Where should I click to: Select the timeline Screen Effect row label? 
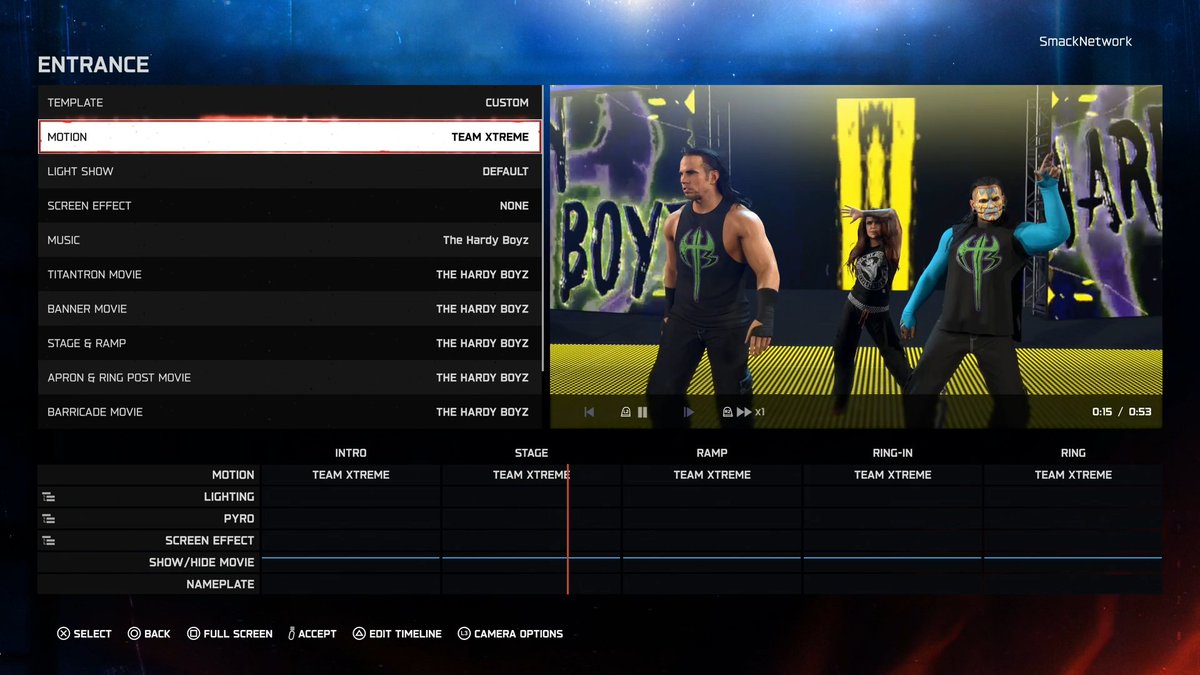210,541
